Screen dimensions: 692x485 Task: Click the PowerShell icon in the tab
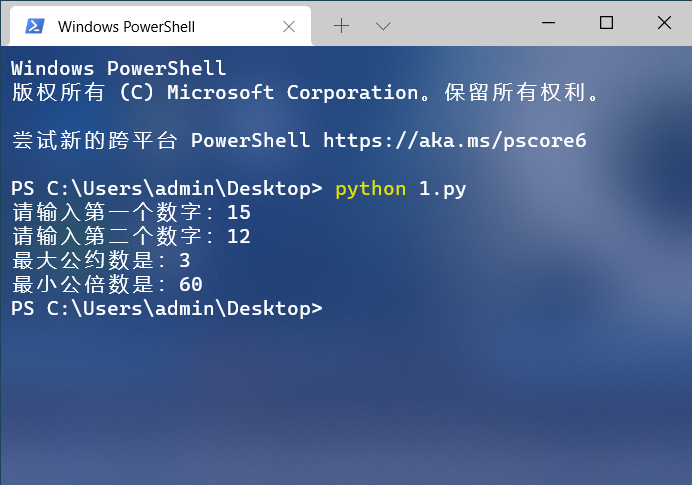34,26
